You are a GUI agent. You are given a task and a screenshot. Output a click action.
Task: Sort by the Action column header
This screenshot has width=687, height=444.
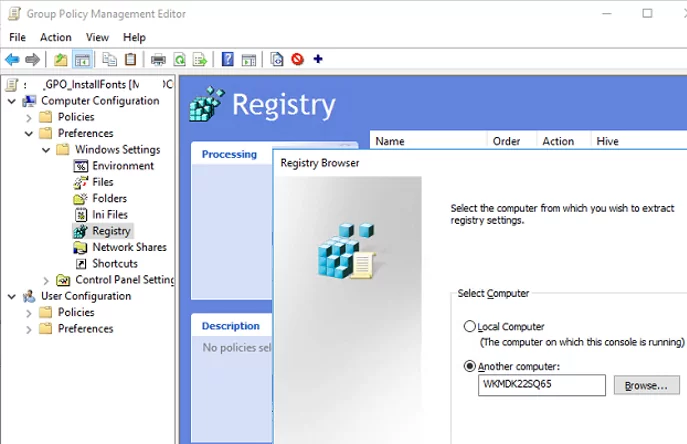tap(563, 141)
